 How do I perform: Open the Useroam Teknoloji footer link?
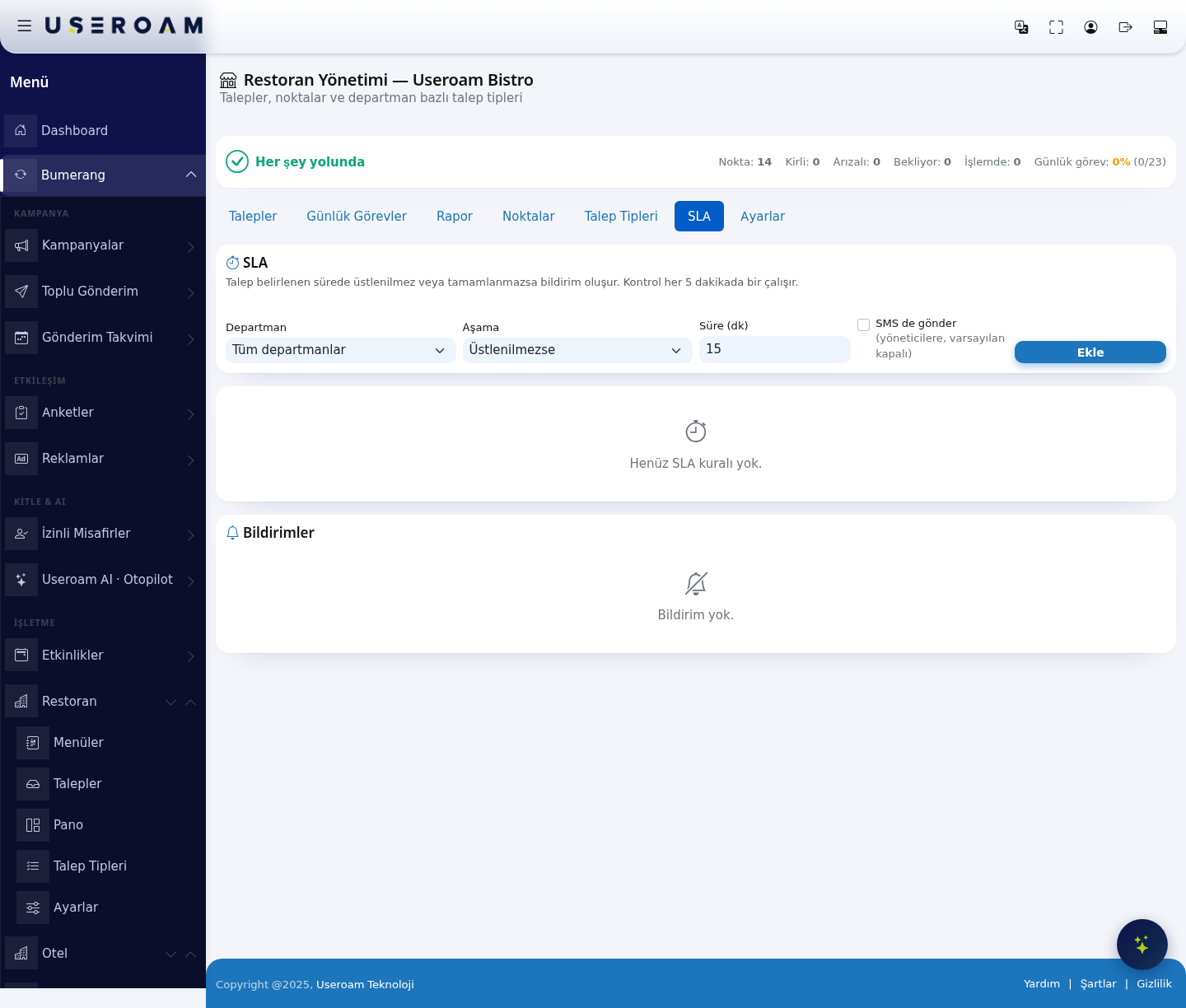click(365, 984)
